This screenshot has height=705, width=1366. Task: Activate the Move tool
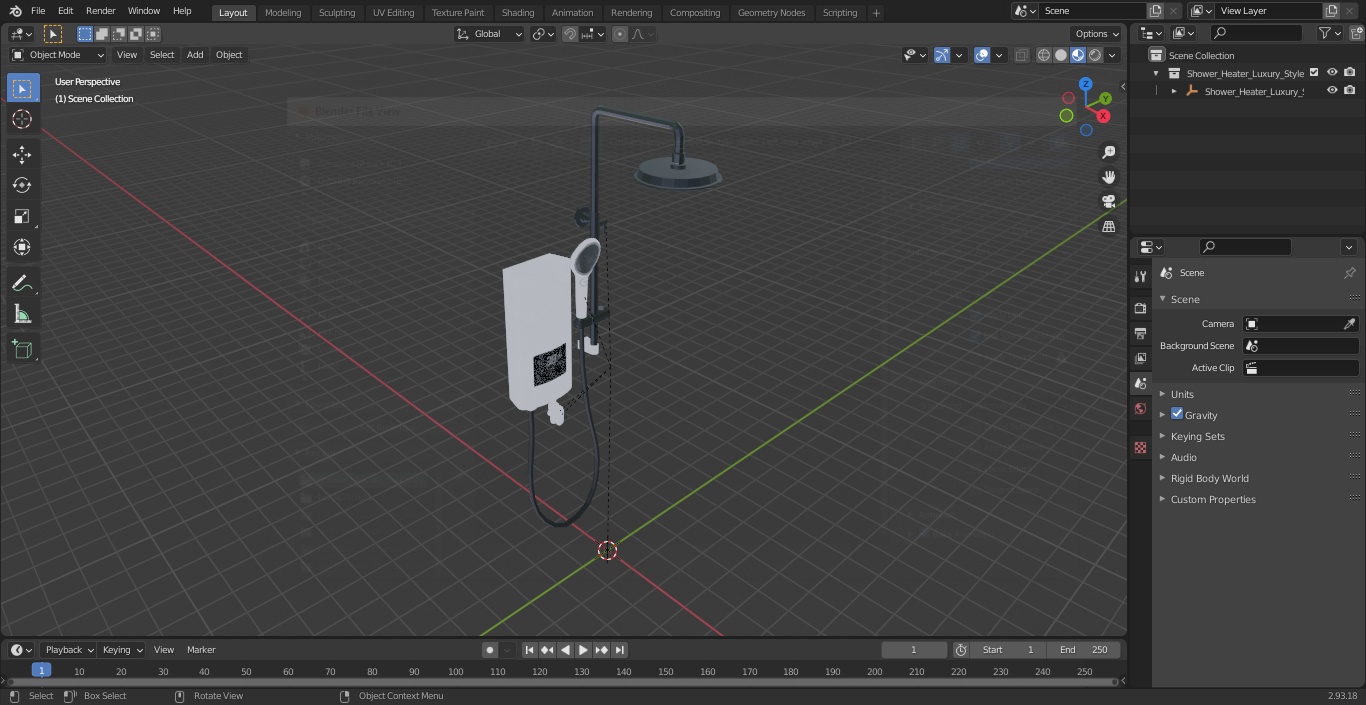click(22, 154)
